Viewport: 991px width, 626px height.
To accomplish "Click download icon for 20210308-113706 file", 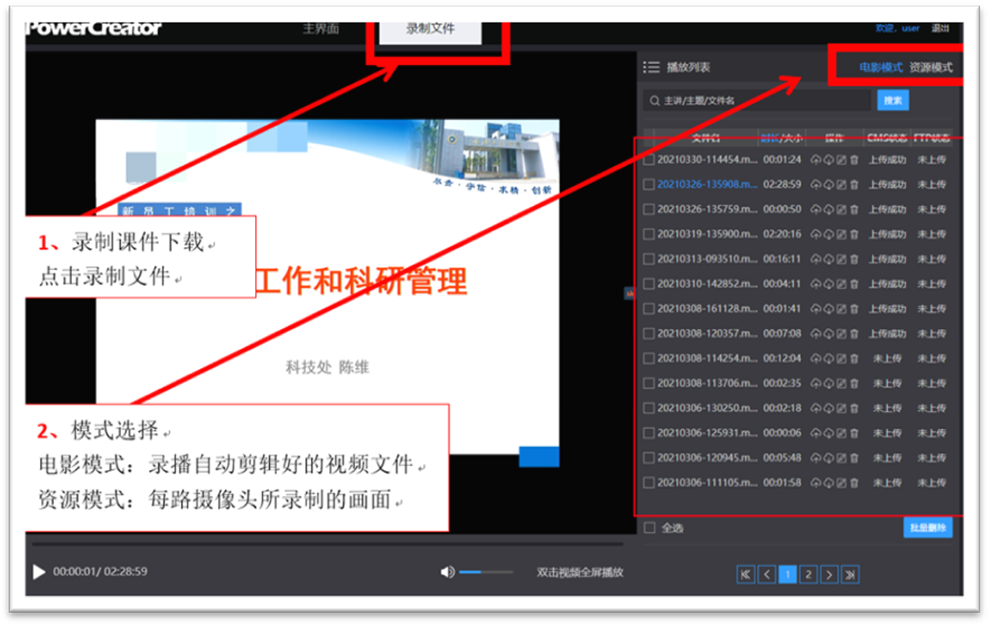I will (x=828, y=383).
